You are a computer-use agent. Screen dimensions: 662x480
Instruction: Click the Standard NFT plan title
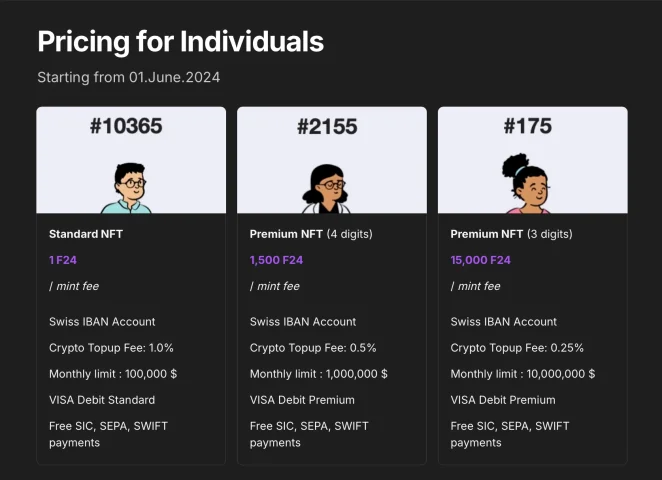point(86,234)
